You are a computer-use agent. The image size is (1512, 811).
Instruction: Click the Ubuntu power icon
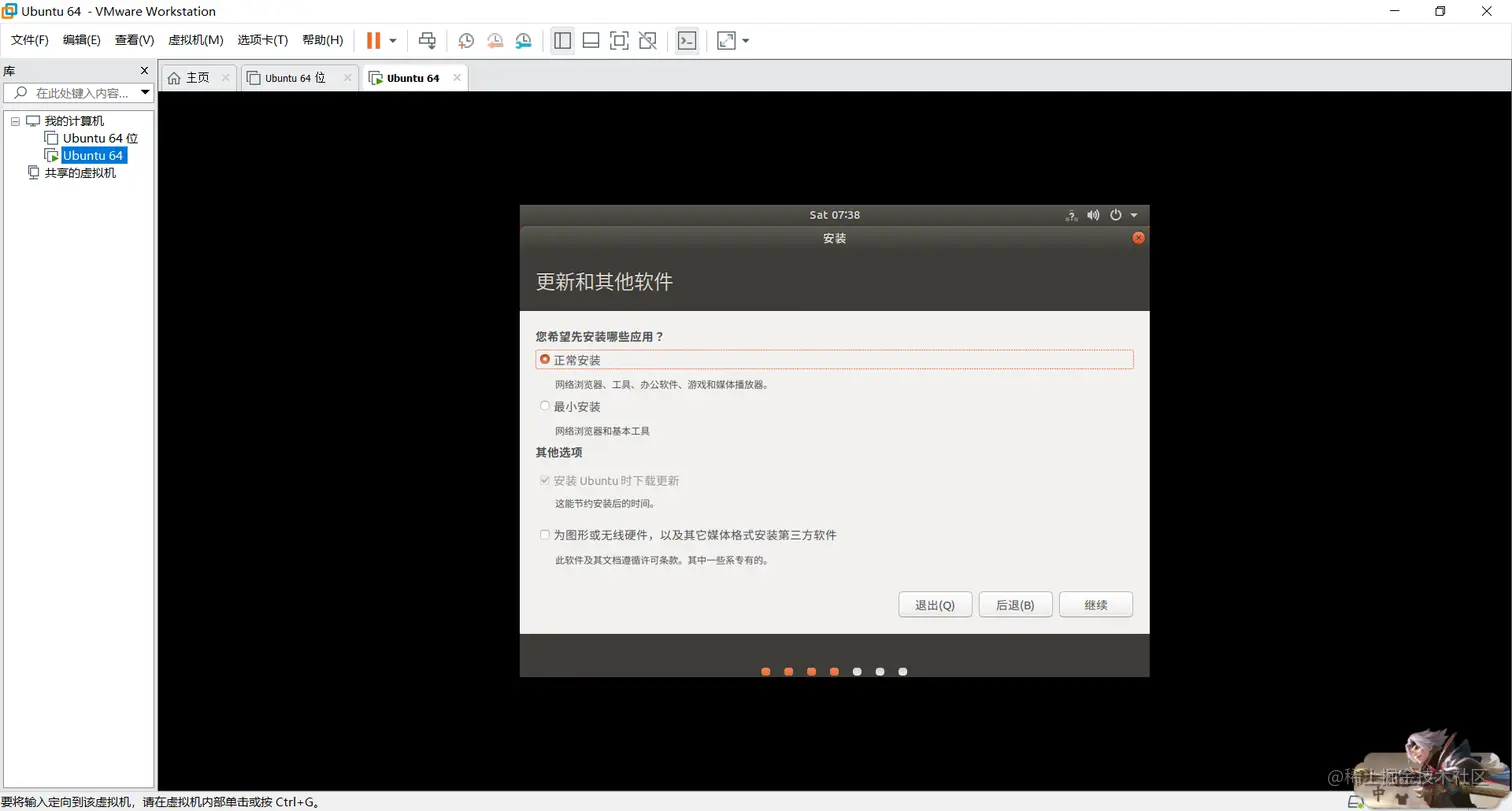pos(1116,215)
